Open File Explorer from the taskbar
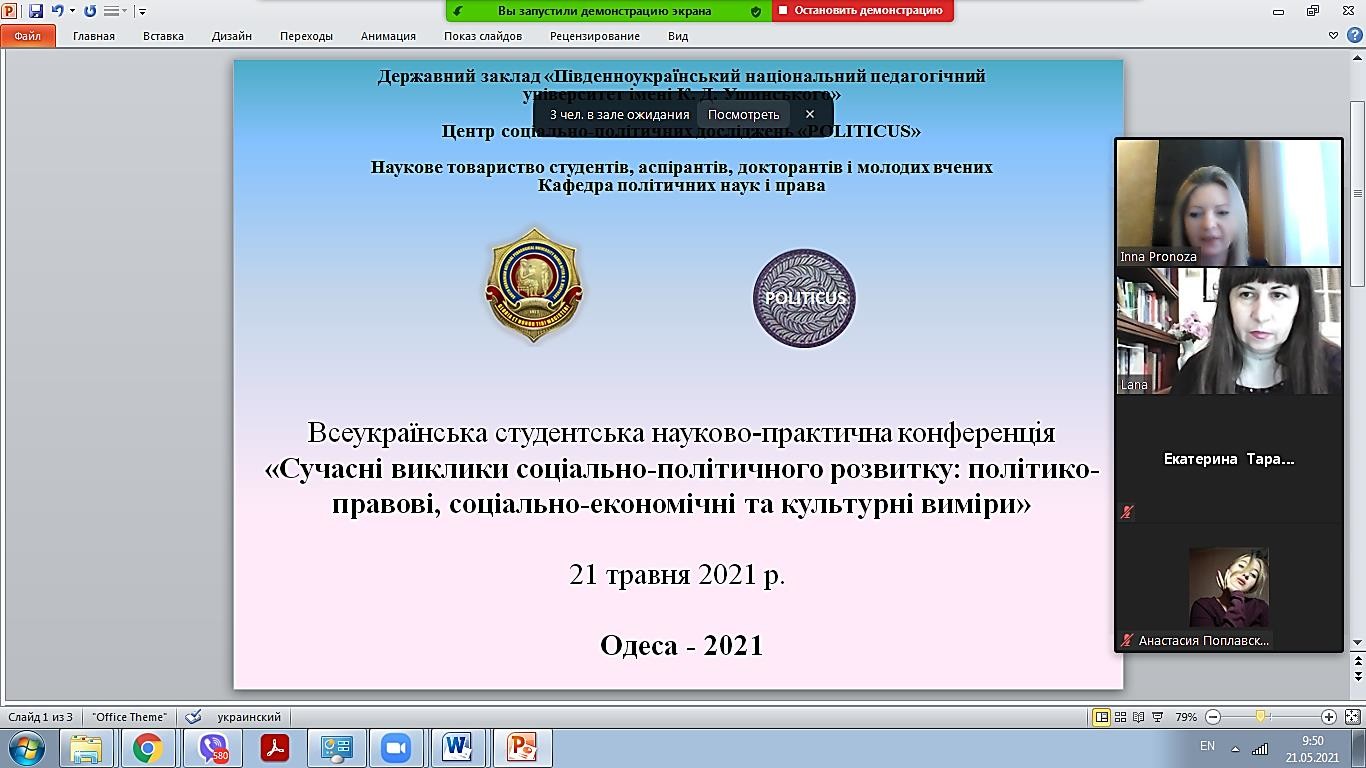1366x768 pixels. pos(87,748)
